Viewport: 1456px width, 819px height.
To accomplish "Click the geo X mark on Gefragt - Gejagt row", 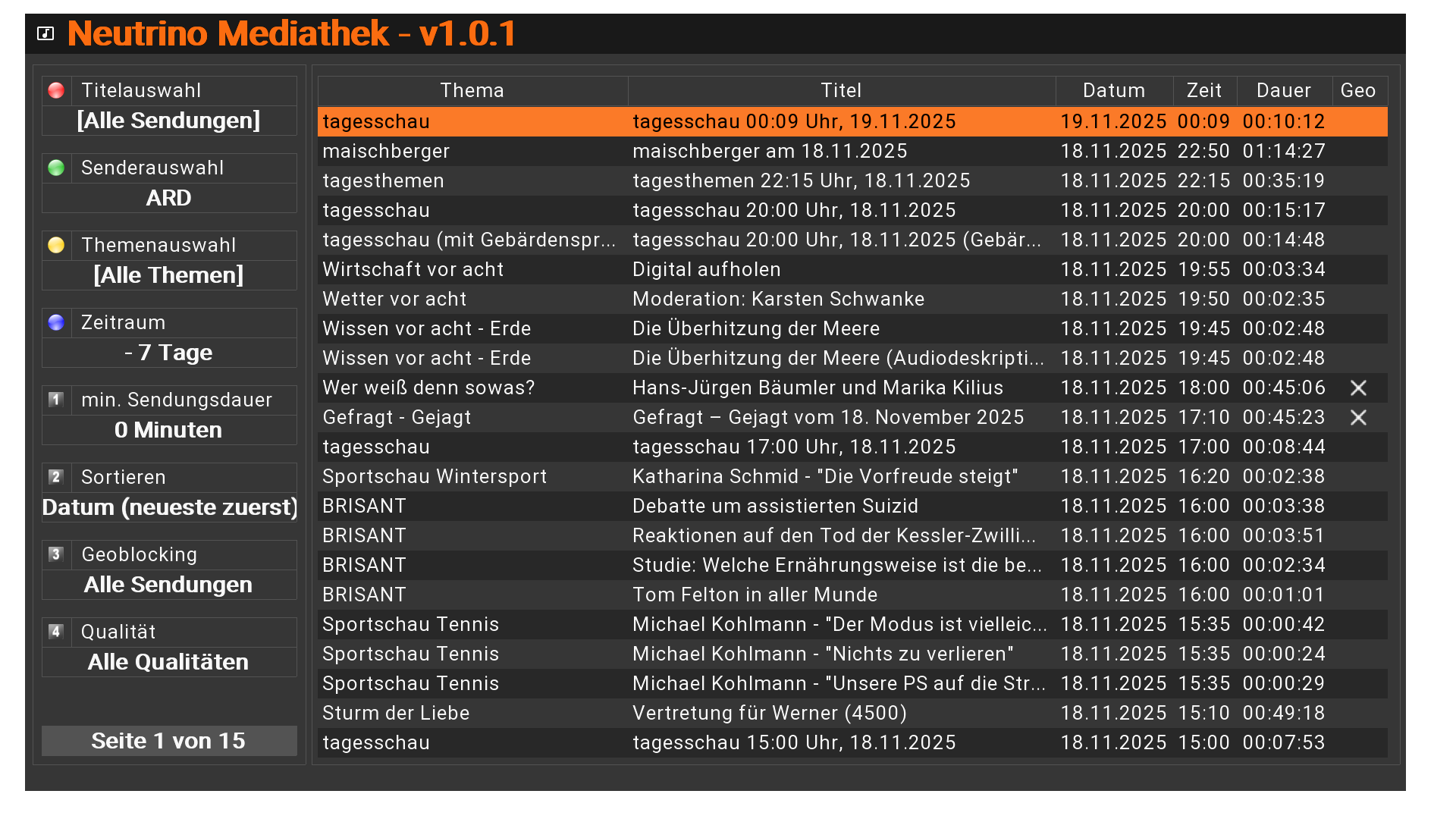I will (x=1358, y=418).
